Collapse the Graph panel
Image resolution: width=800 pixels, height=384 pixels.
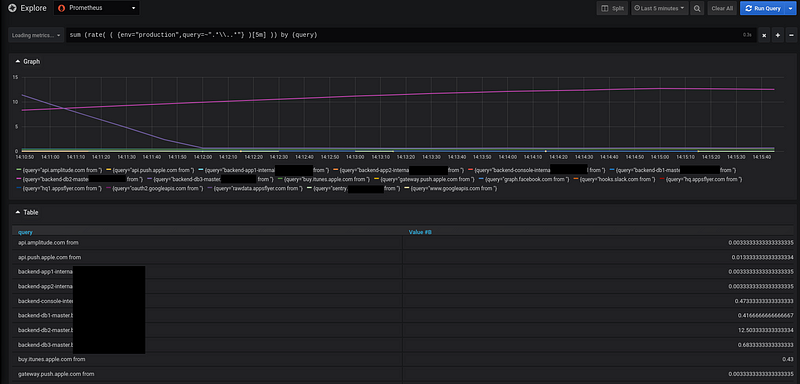point(28,61)
